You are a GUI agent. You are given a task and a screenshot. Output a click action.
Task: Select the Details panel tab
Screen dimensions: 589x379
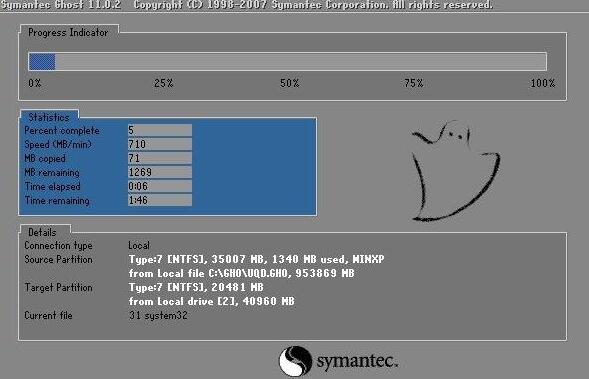click(42, 232)
